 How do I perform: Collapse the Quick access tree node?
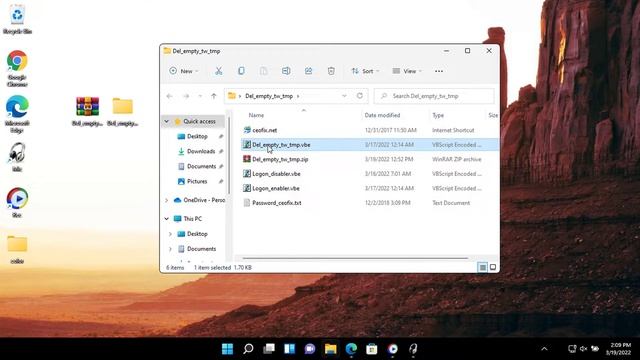tap(167, 122)
